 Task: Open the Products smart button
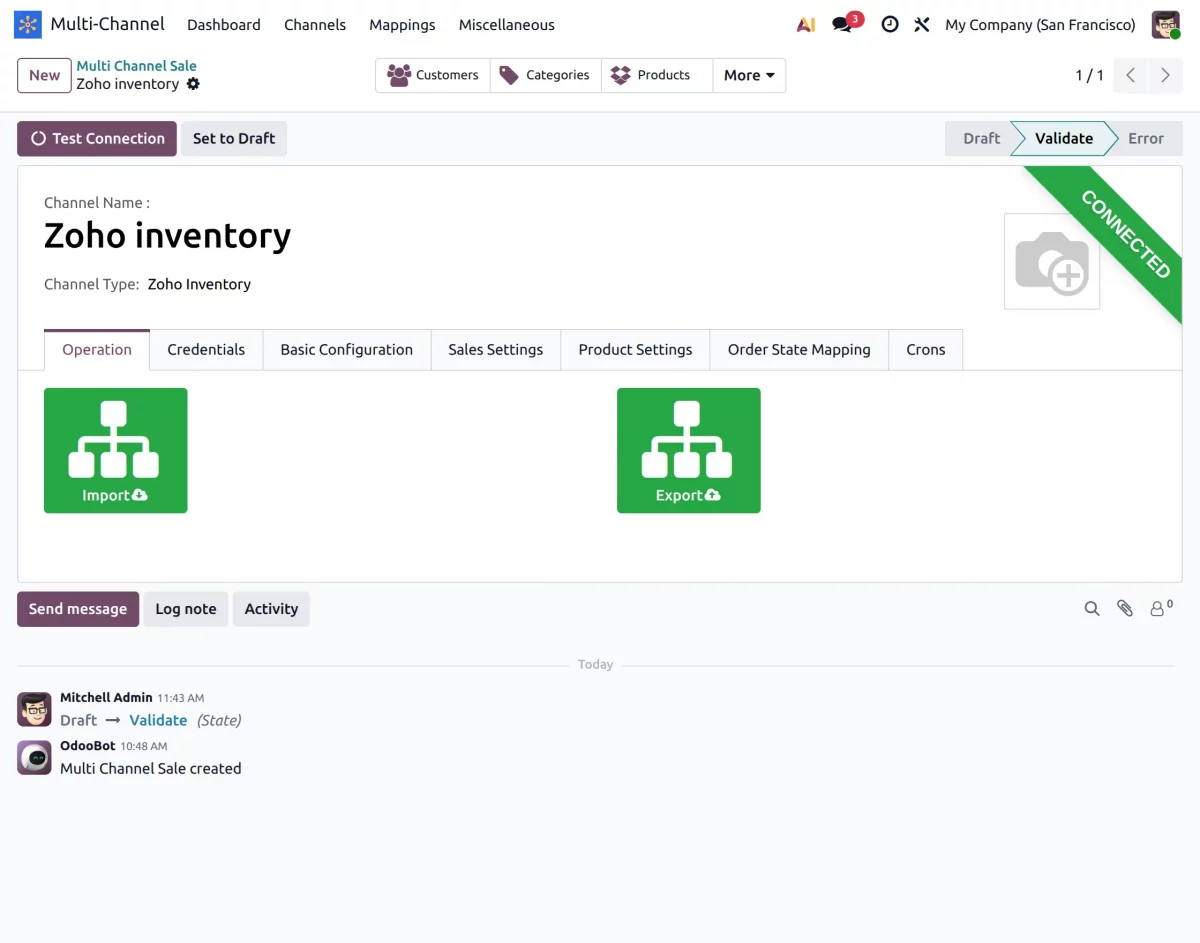[x=657, y=75]
